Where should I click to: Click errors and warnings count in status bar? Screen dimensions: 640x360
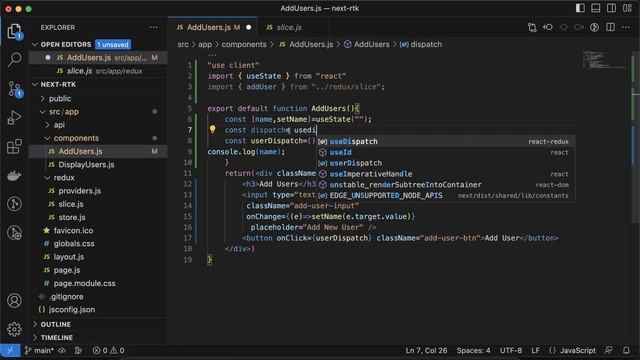click(108, 350)
